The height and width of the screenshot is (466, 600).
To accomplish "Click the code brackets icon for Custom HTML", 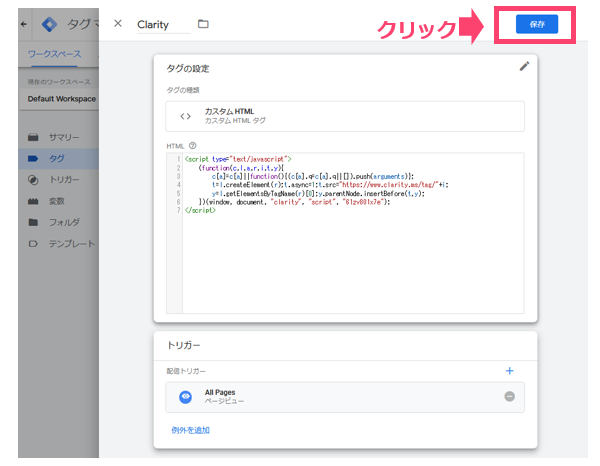I will click(x=186, y=116).
